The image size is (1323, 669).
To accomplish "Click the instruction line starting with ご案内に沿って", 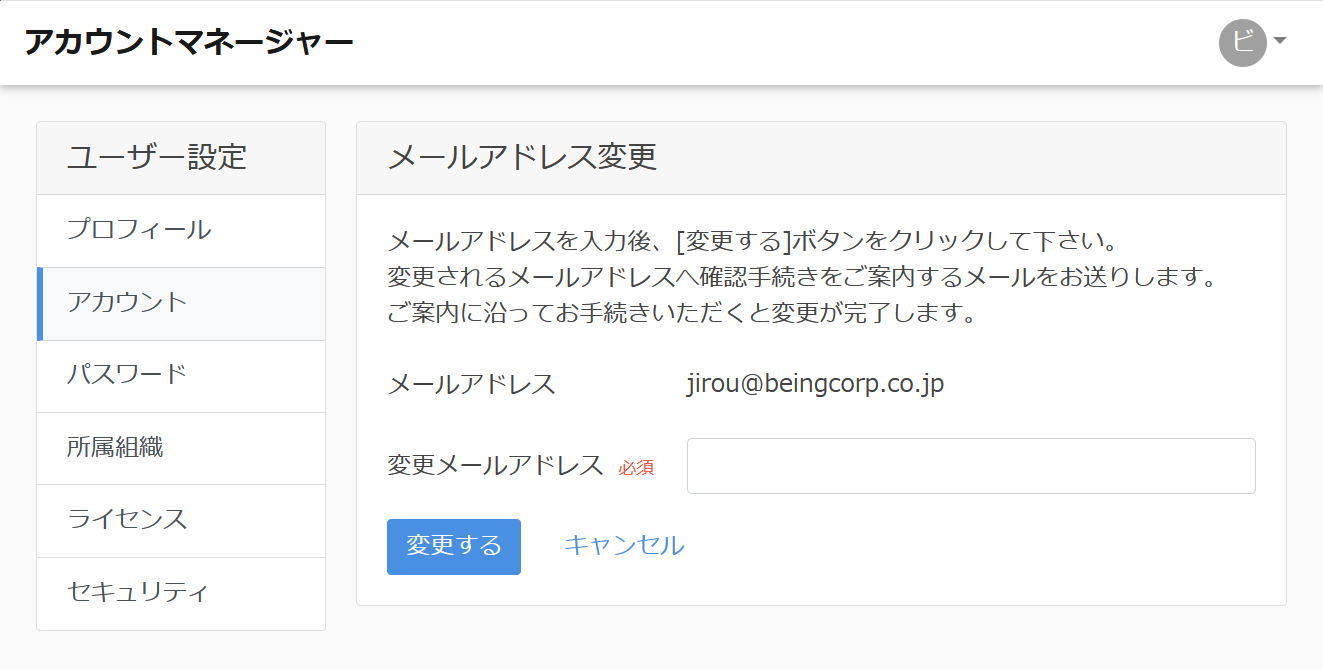I will click(680, 314).
